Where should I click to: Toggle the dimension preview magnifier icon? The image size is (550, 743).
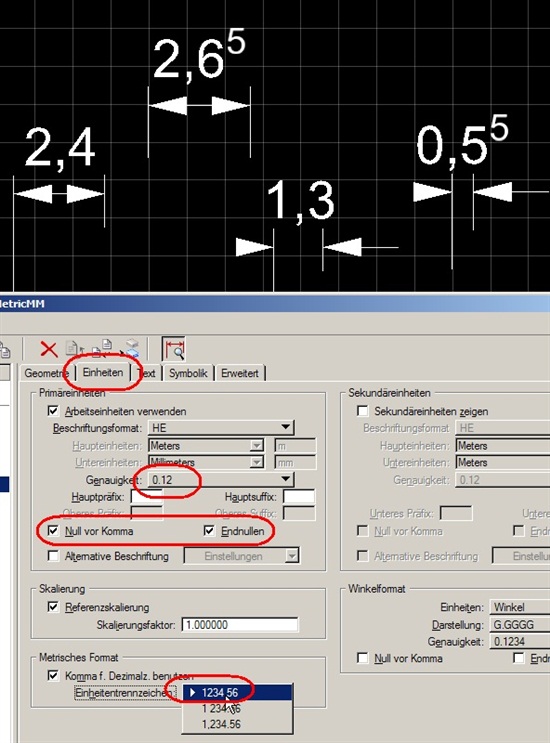click(x=173, y=349)
